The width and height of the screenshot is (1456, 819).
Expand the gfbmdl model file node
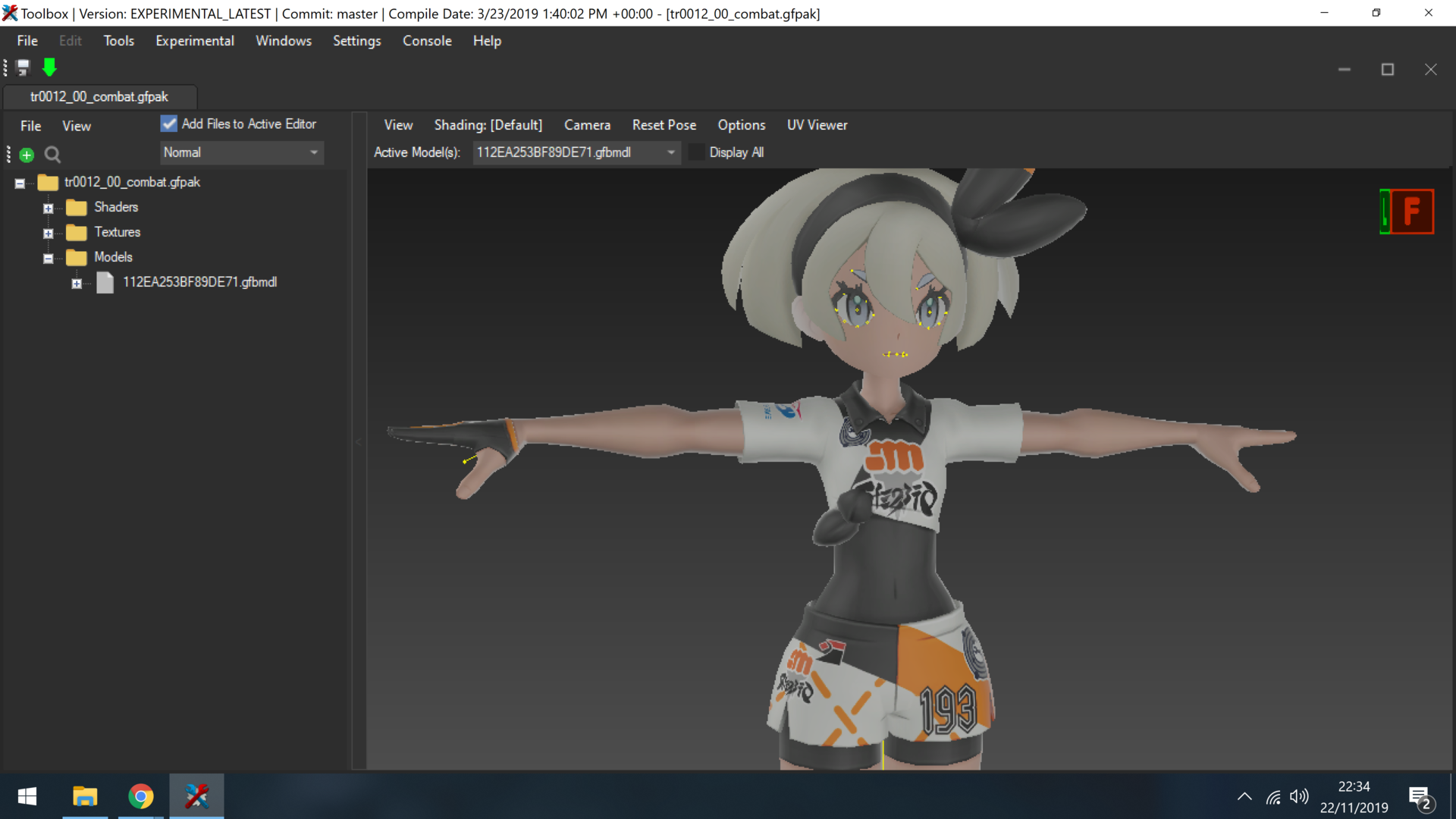pyautogui.click(x=77, y=283)
